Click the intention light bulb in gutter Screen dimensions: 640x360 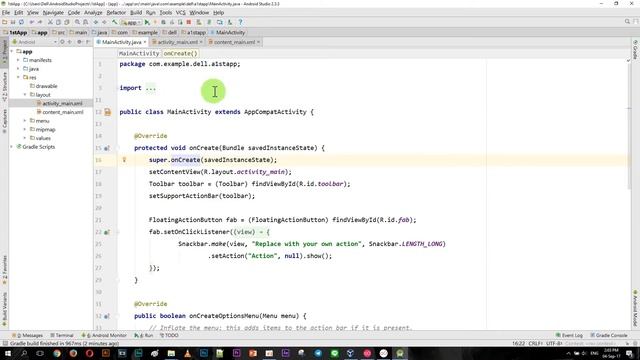pos(124,160)
